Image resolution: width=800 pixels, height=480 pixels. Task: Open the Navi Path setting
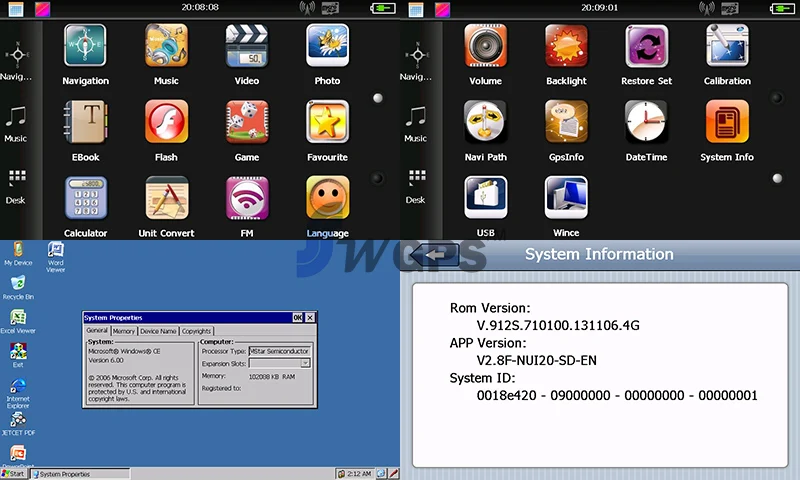tap(485, 122)
